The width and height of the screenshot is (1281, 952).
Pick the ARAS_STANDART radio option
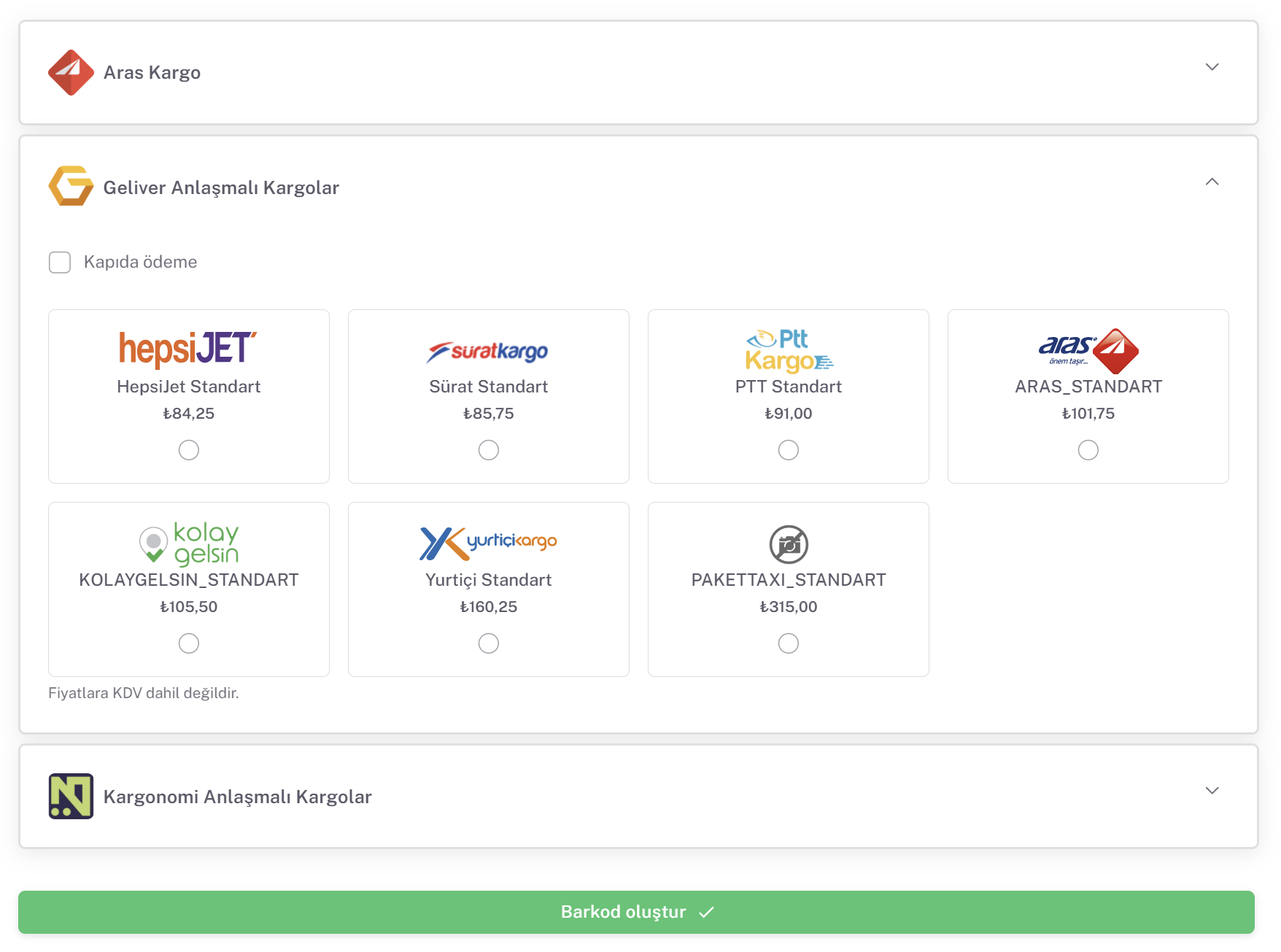[x=1088, y=450]
